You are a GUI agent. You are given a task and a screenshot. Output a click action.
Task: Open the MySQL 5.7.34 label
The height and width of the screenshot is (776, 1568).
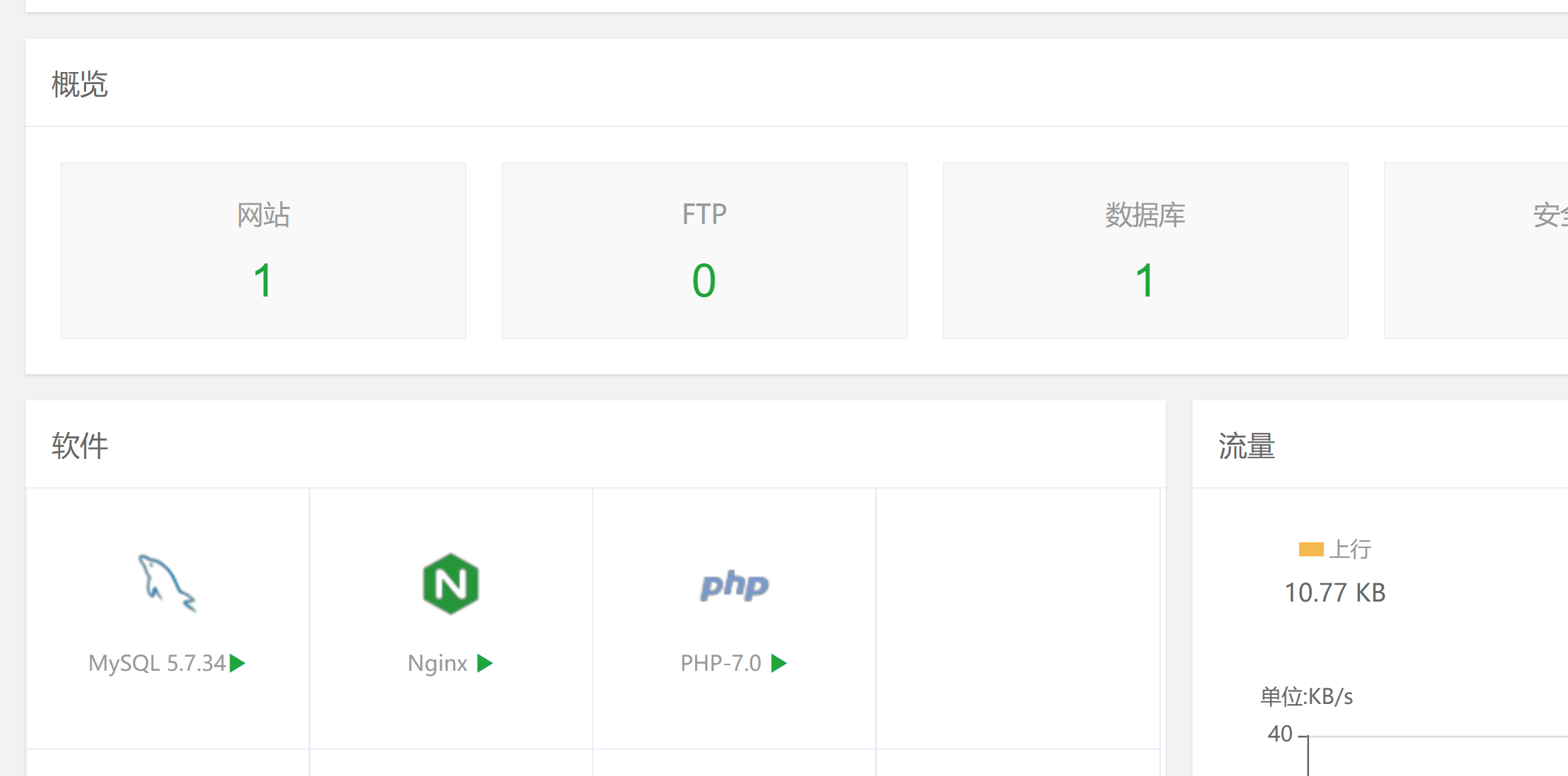(x=157, y=663)
